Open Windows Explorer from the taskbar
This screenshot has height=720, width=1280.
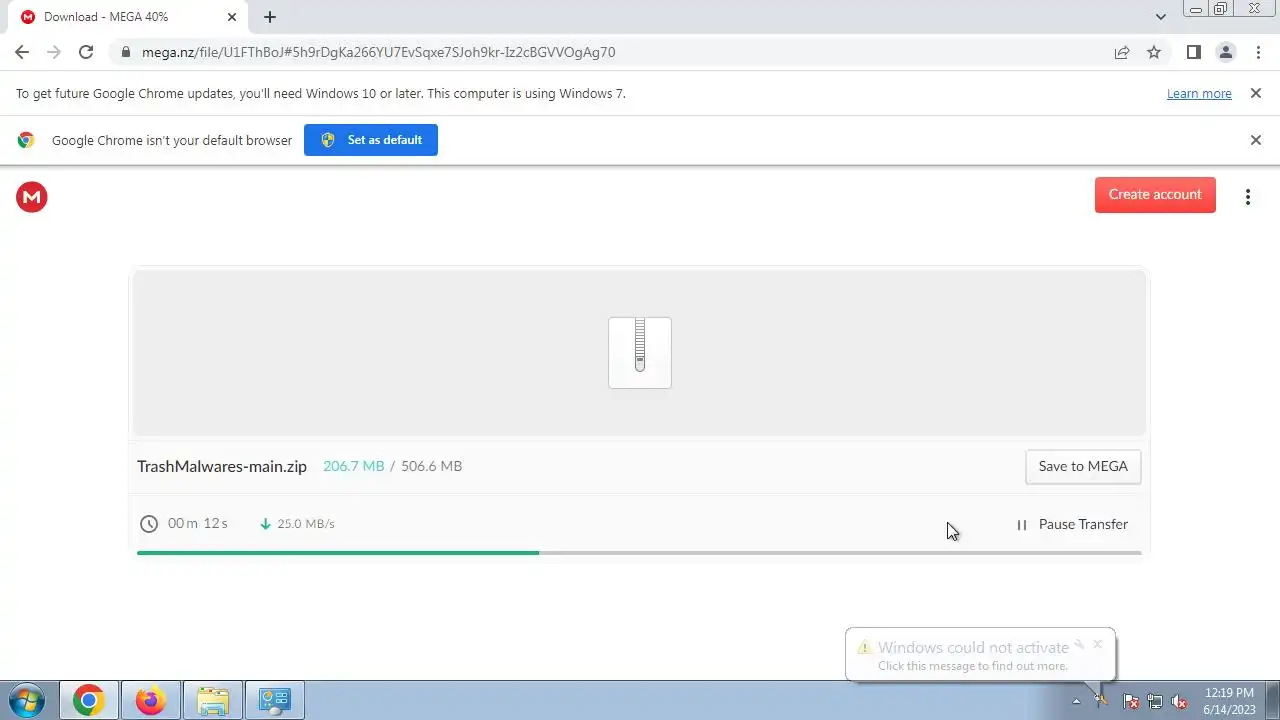pyautogui.click(x=212, y=700)
